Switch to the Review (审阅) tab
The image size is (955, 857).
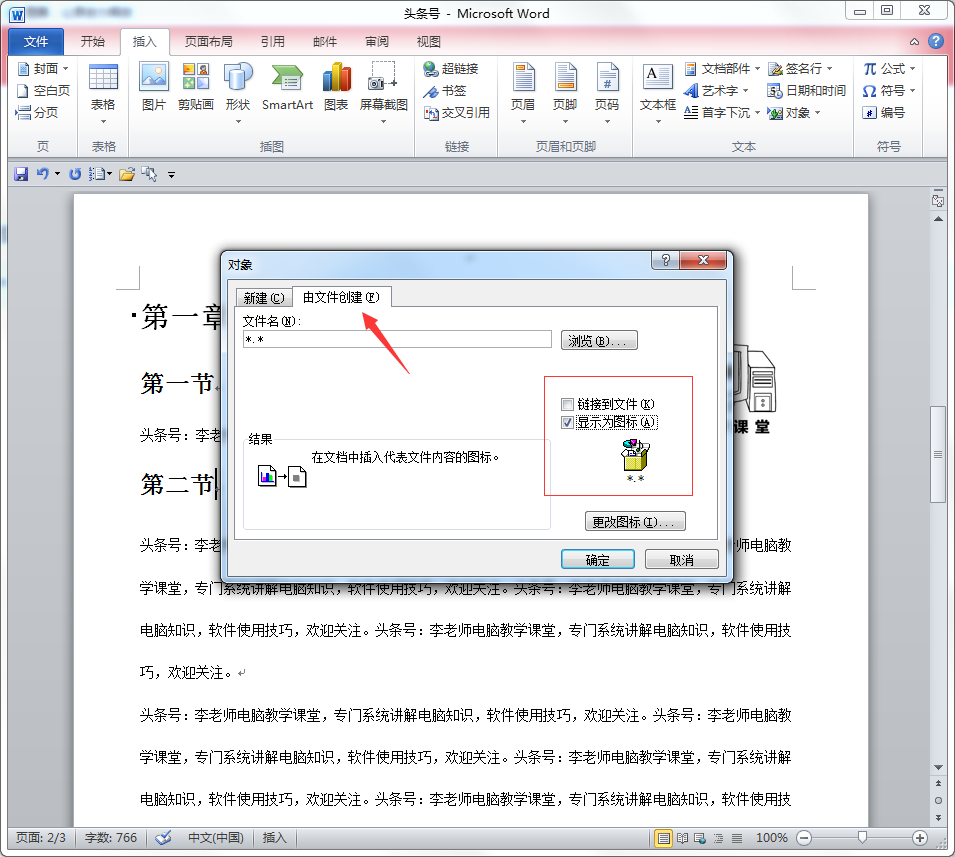click(376, 41)
